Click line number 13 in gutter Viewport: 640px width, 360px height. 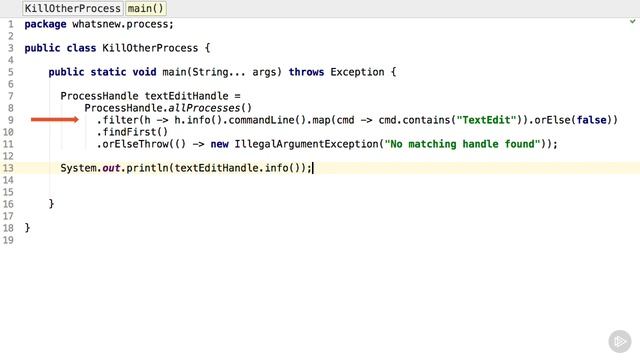[x=8, y=168]
